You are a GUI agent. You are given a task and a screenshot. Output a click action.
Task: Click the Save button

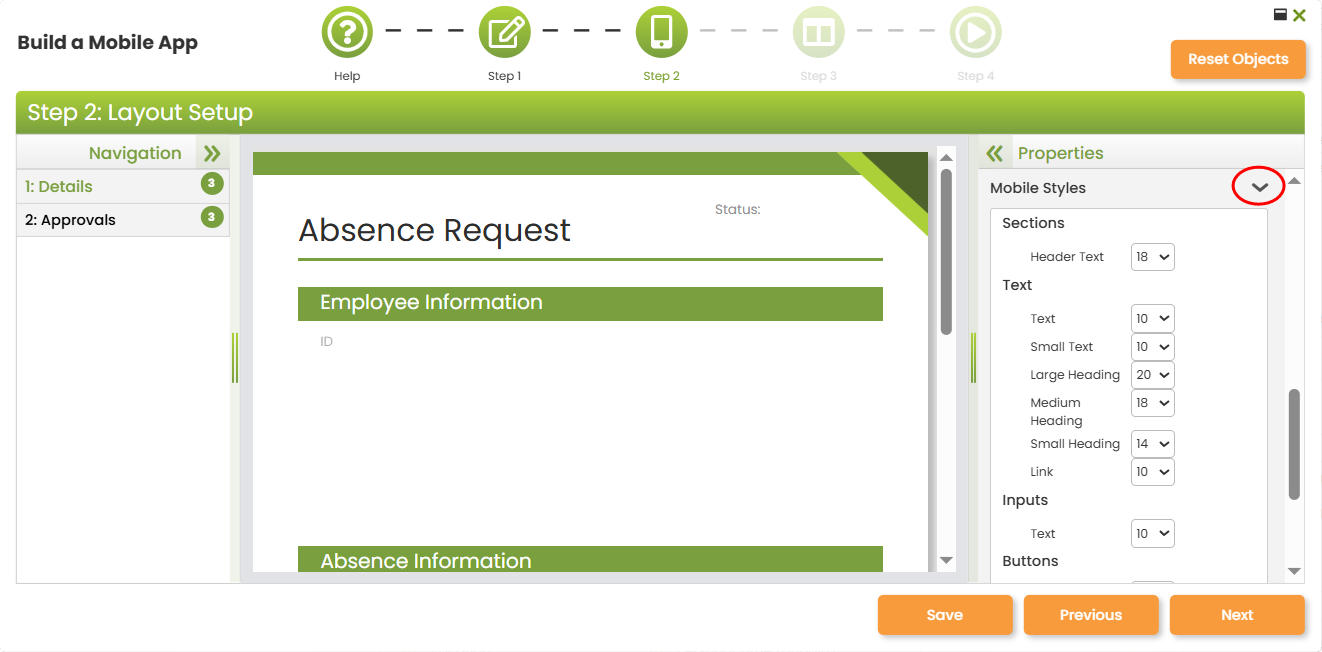coord(944,615)
